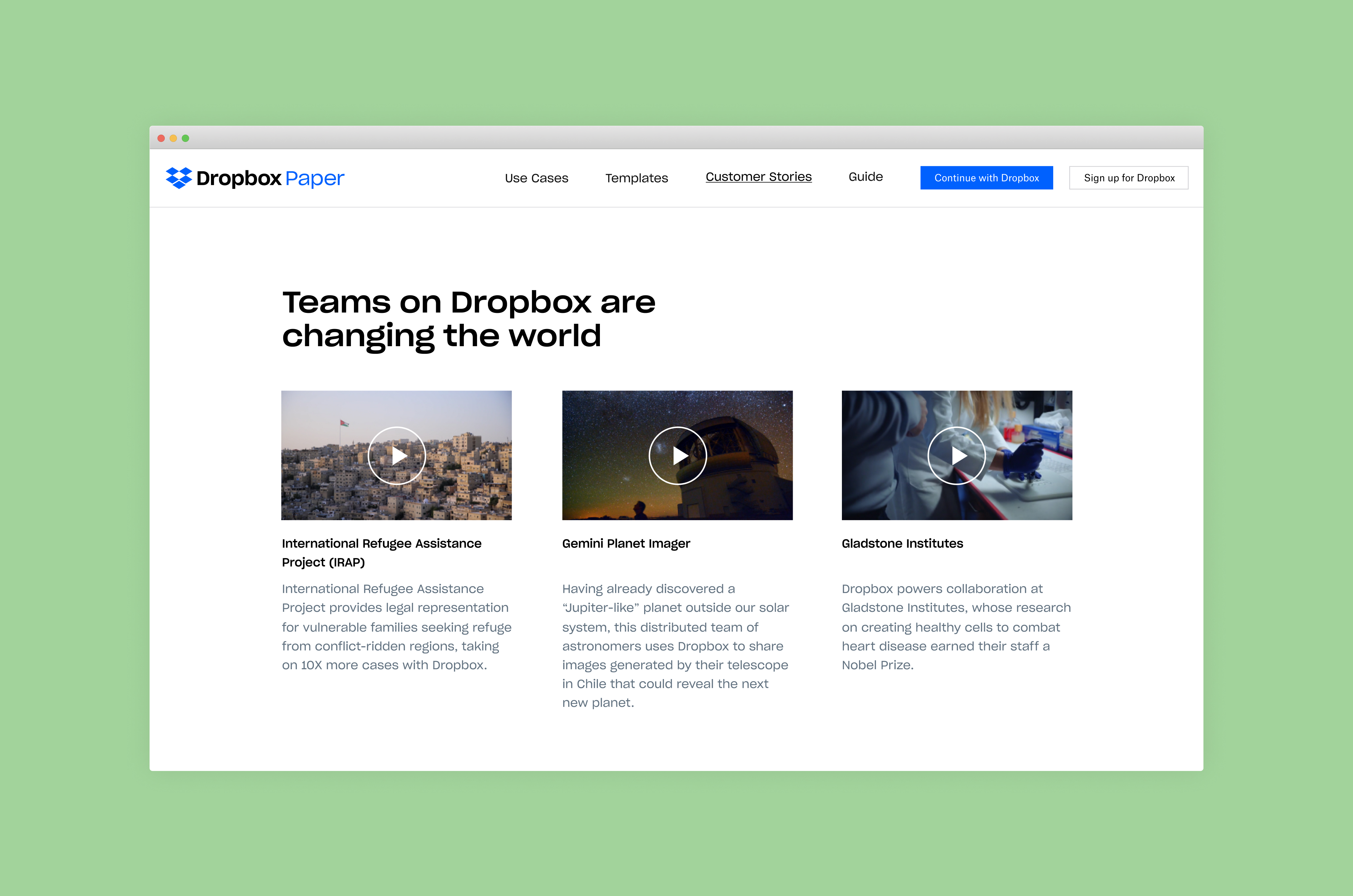Open the Gladstone Institutes title link
The height and width of the screenshot is (896, 1353).
pyautogui.click(x=902, y=544)
